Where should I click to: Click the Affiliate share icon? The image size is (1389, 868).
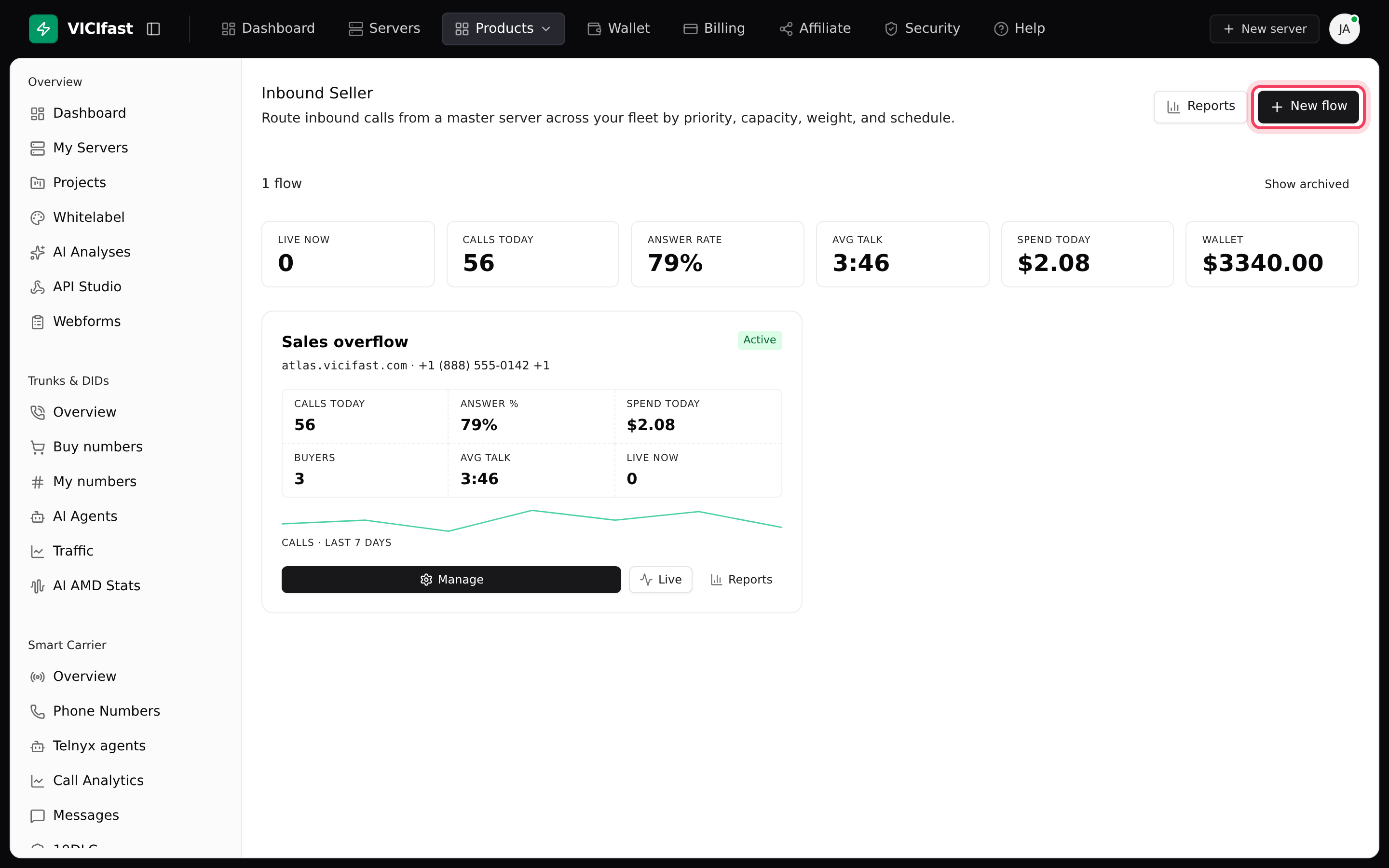click(786, 29)
